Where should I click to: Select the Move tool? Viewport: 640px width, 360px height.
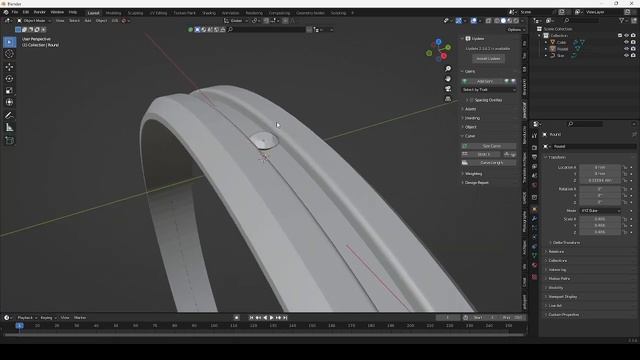tap(9, 67)
